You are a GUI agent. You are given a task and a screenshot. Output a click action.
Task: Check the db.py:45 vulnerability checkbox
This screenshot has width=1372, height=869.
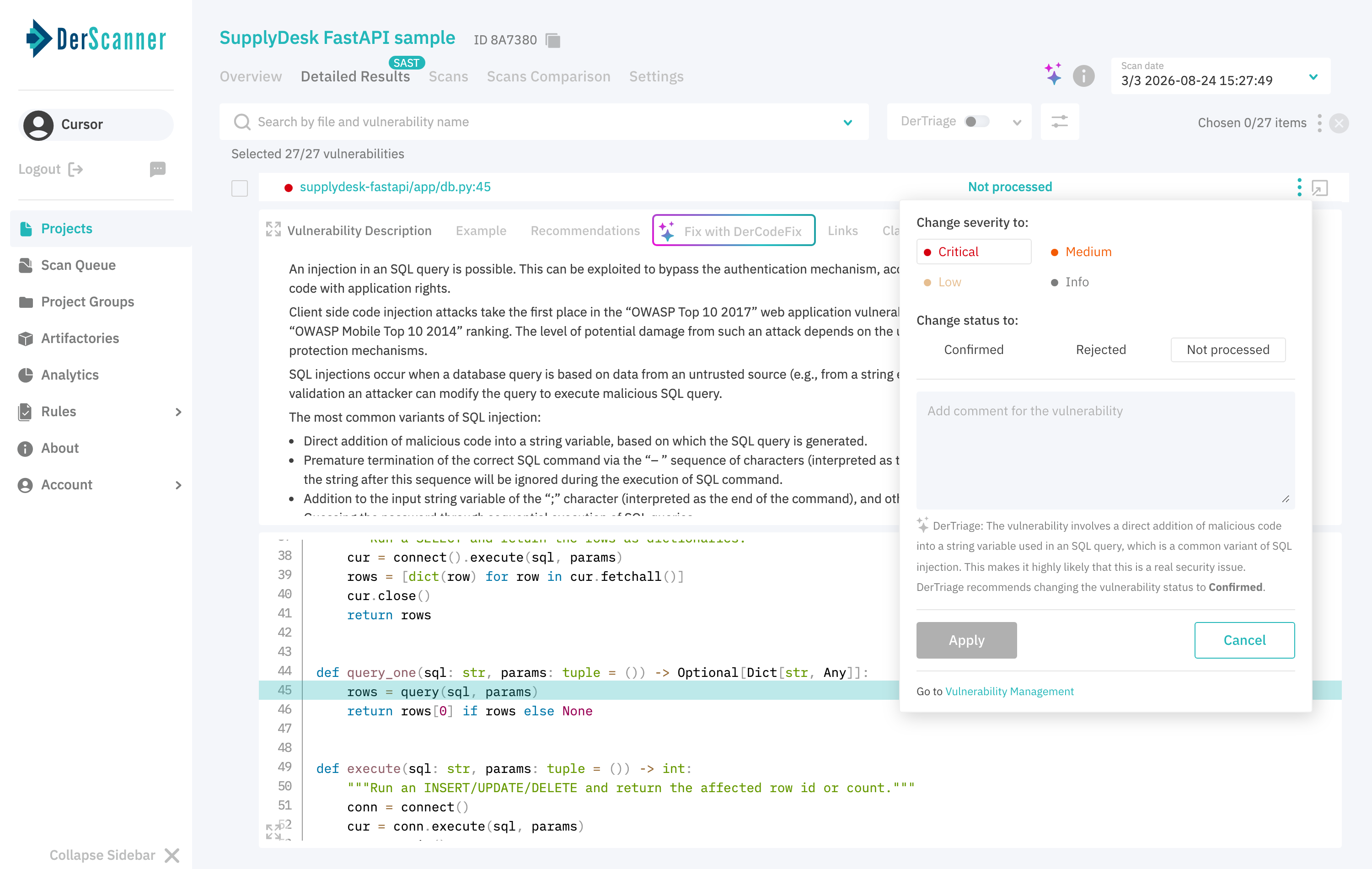[239, 188]
